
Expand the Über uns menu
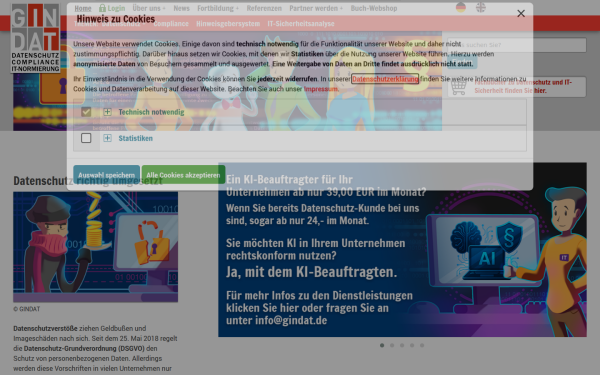coord(149,8)
